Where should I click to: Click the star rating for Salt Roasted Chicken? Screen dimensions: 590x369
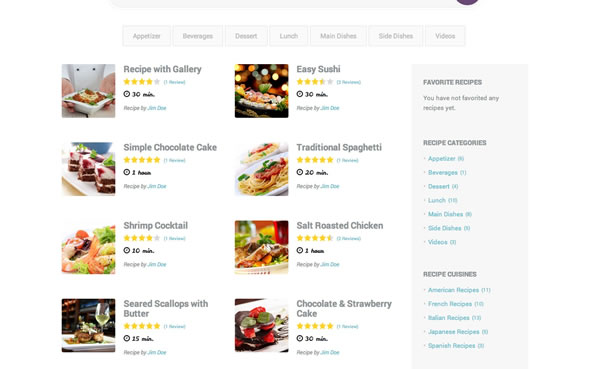(x=315, y=238)
